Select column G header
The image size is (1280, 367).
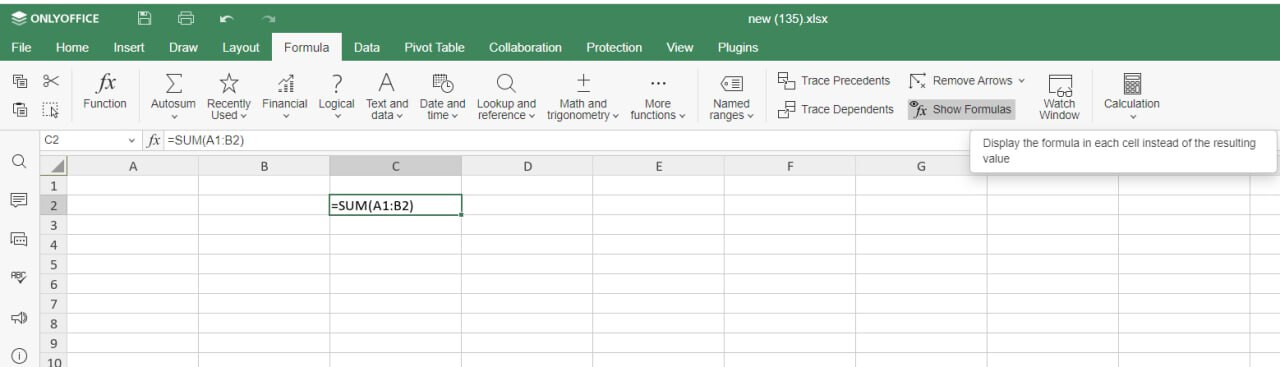[x=921, y=166]
